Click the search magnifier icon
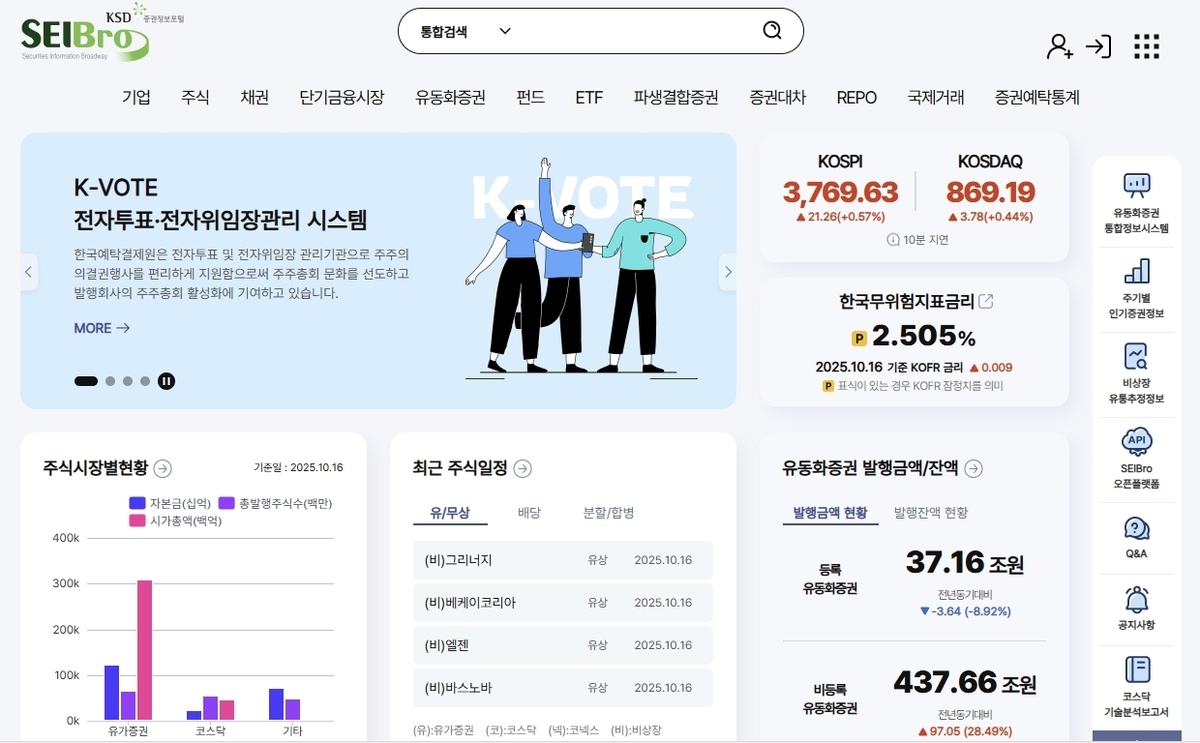This screenshot has width=1200, height=743. pos(772,30)
